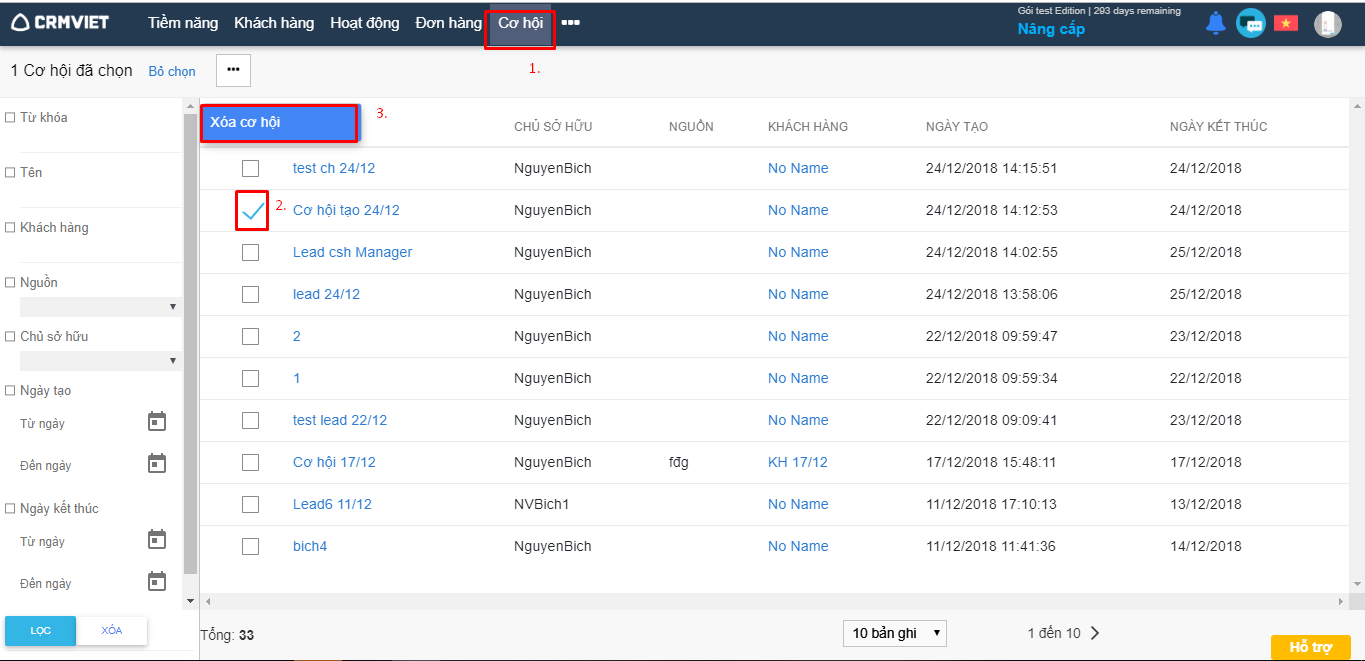Image resolution: width=1365 pixels, height=661 pixels.
Task: Select 'Xóa cơ hội' menu option
Action: point(278,123)
